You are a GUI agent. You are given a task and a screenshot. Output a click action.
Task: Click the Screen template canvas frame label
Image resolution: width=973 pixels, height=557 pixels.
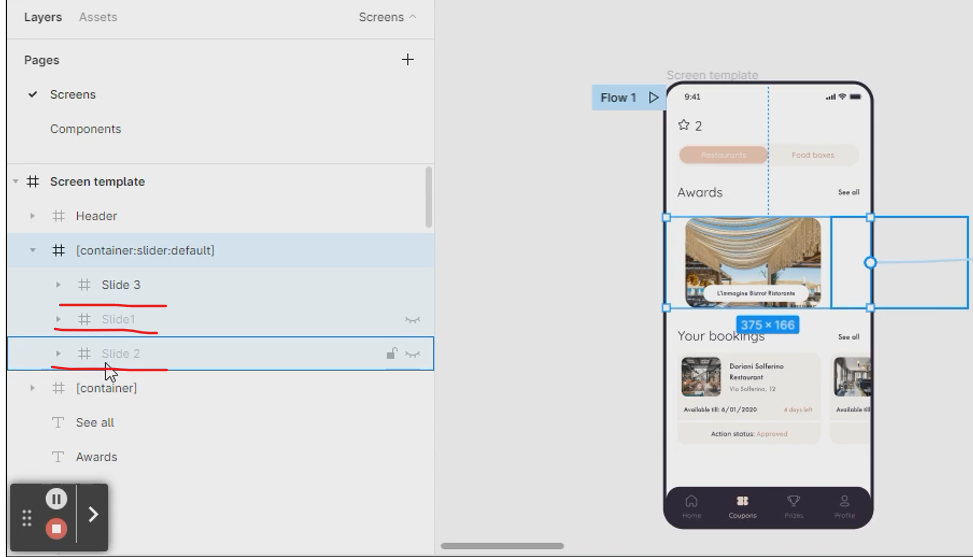pyautogui.click(x=712, y=75)
